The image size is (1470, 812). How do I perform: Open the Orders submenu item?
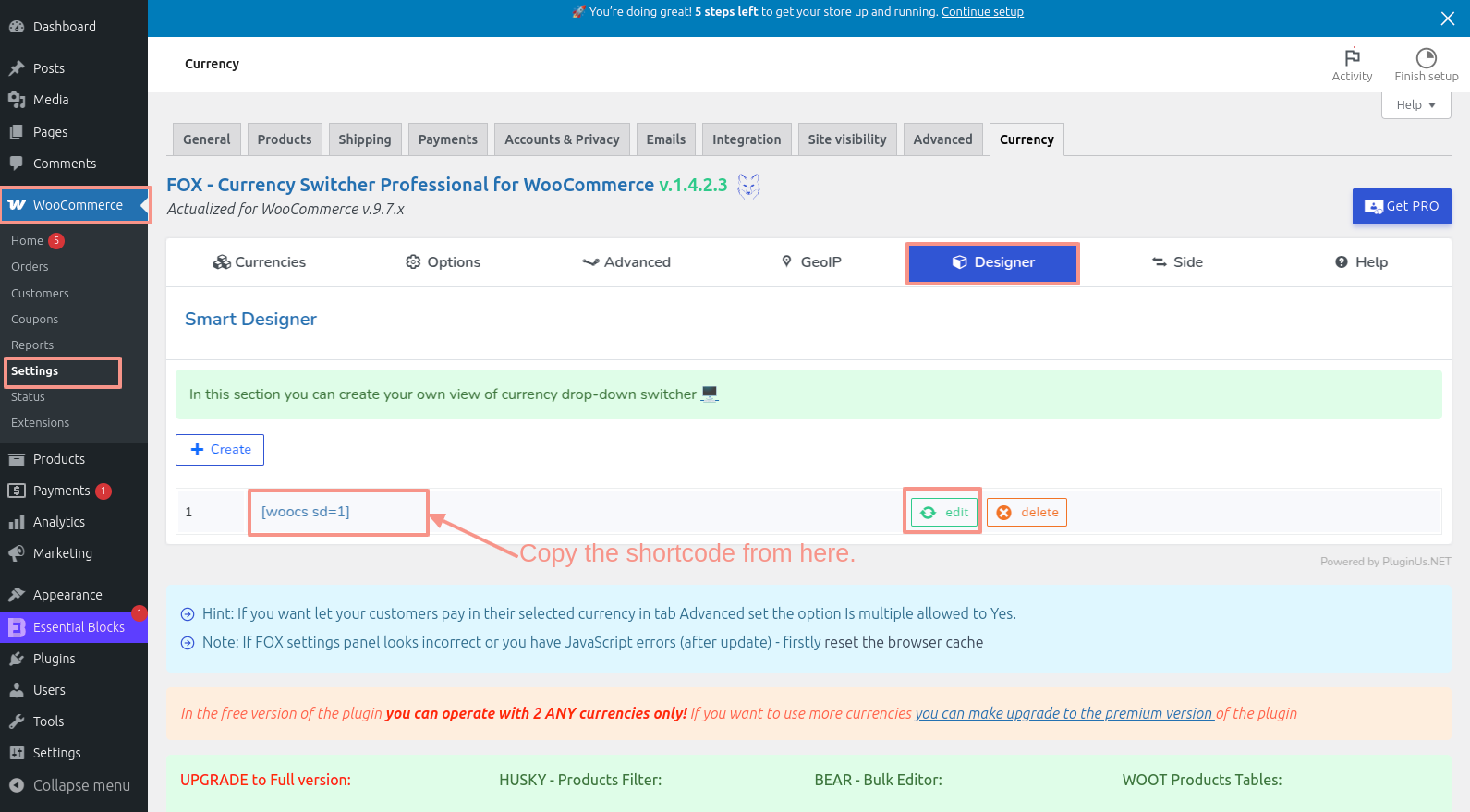(30, 267)
